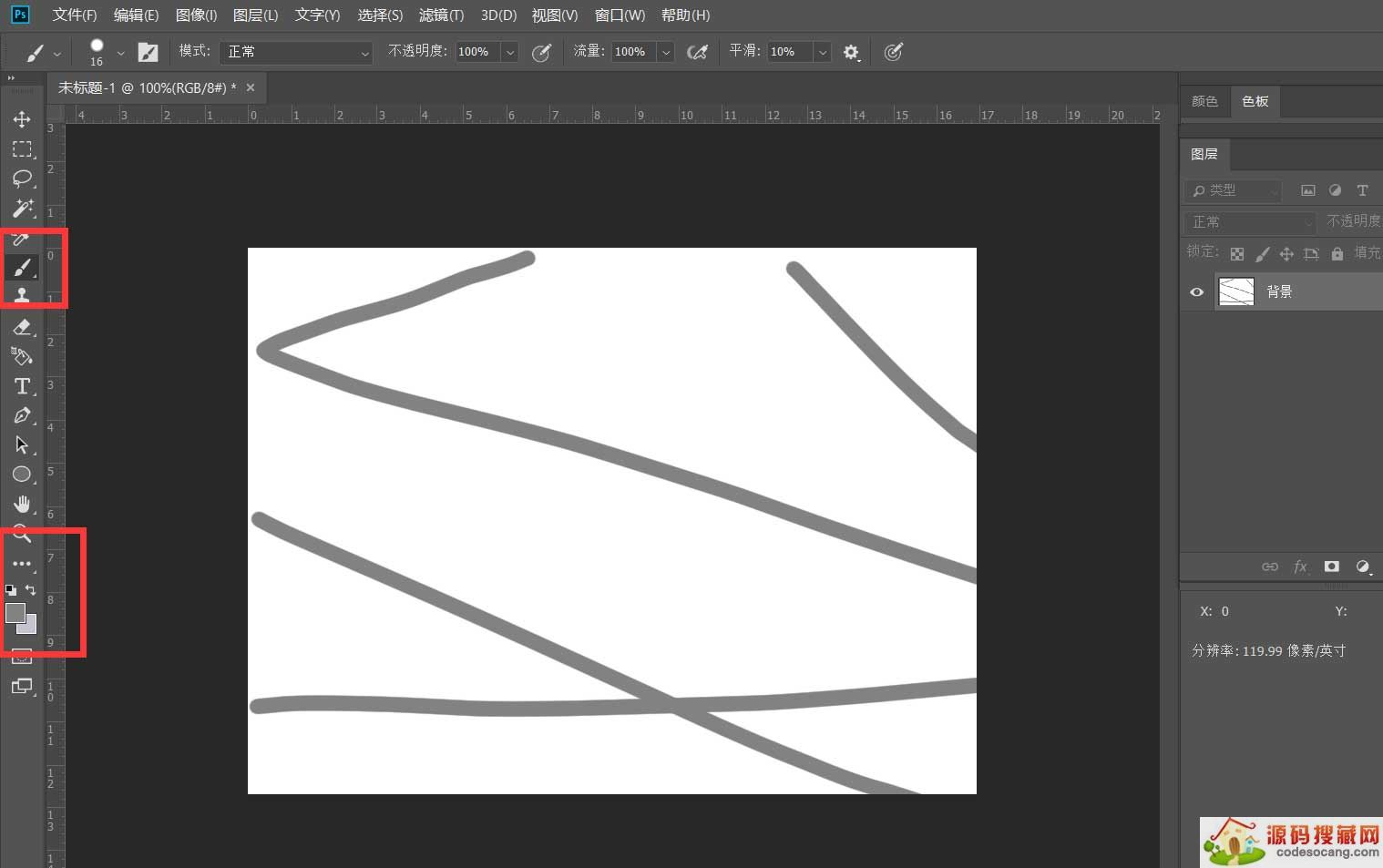Lock transparent pixels of layer
Image resolution: width=1383 pixels, height=868 pixels.
[1237, 254]
